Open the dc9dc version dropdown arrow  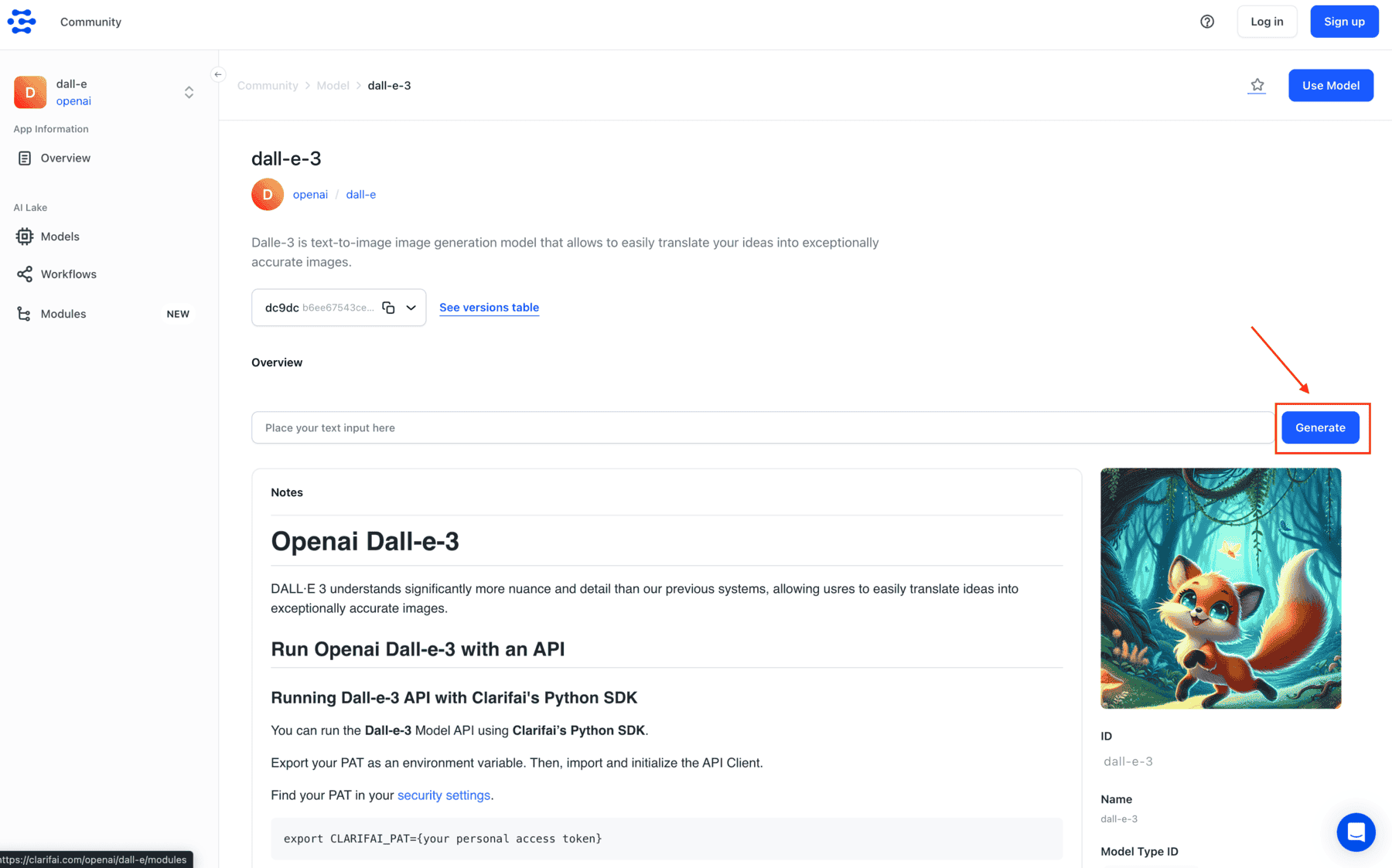(411, 308)
